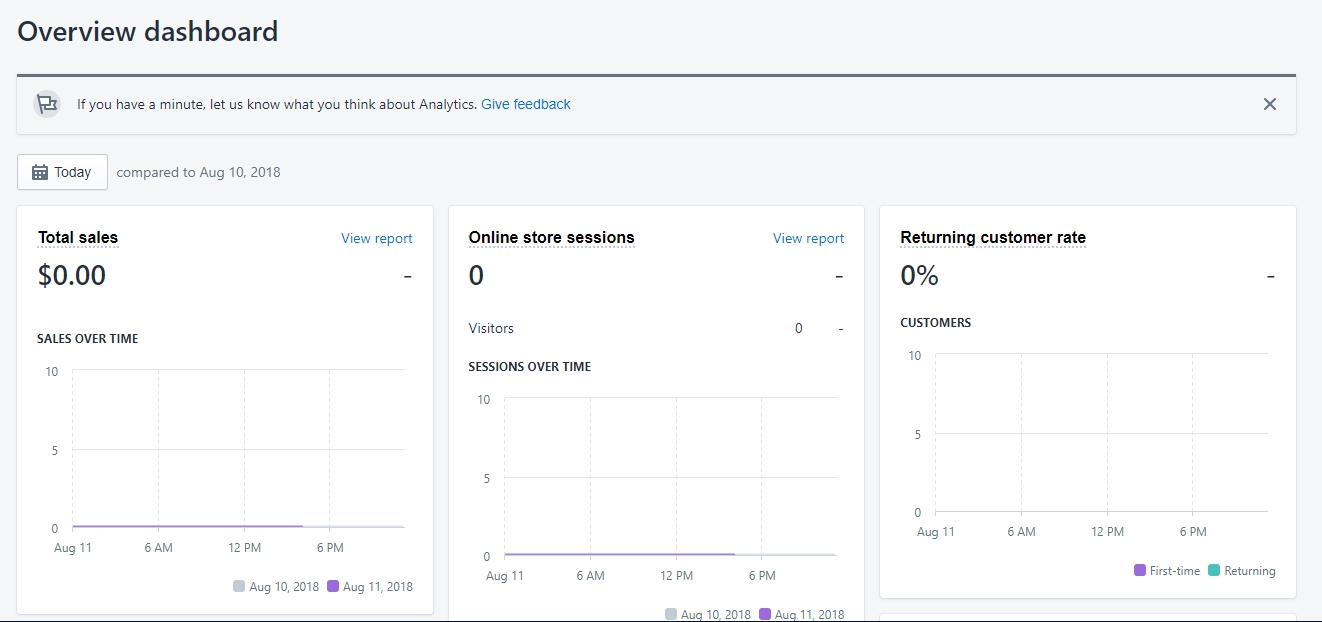Open the Give feedback link
The height and width of the screenshot is (622, 1322).
coord(526,104)
